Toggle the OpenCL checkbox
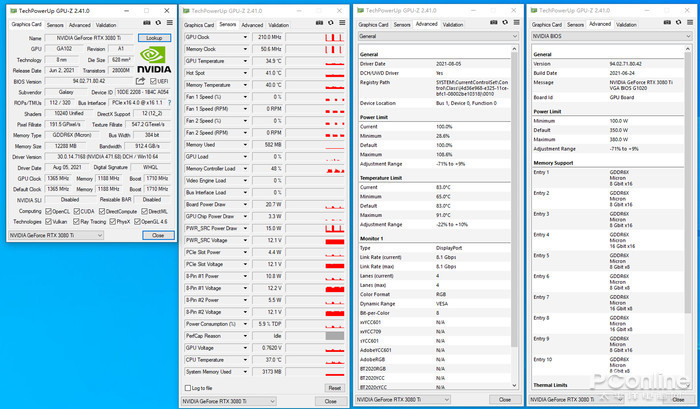This screenshot has height=409, width=700. 48,211
